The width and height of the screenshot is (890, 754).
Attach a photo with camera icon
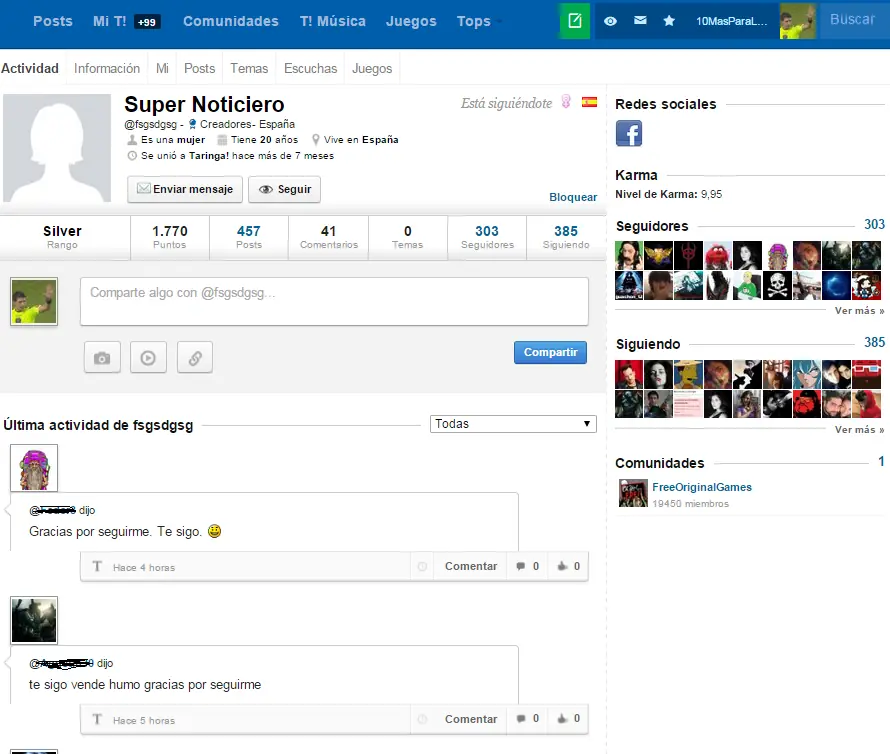pyautogui.click(x=102, y=358)
